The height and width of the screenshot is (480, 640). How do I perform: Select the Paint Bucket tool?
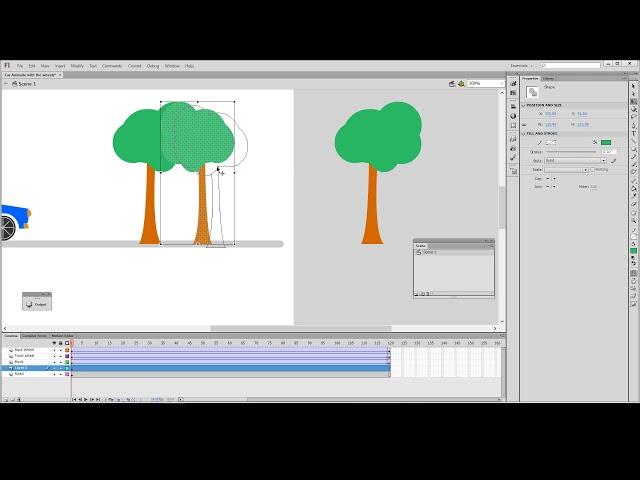point(633,189)
